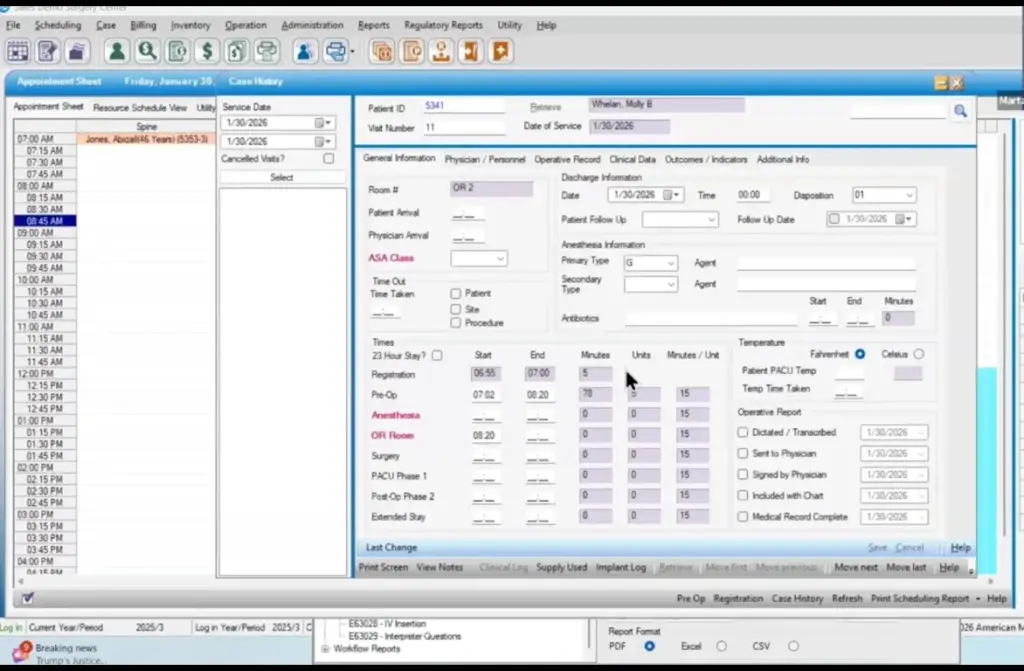Check the Time Out Patient checkbox
Viewport: 1024px width, 671px height.
(x=456, y=293)
